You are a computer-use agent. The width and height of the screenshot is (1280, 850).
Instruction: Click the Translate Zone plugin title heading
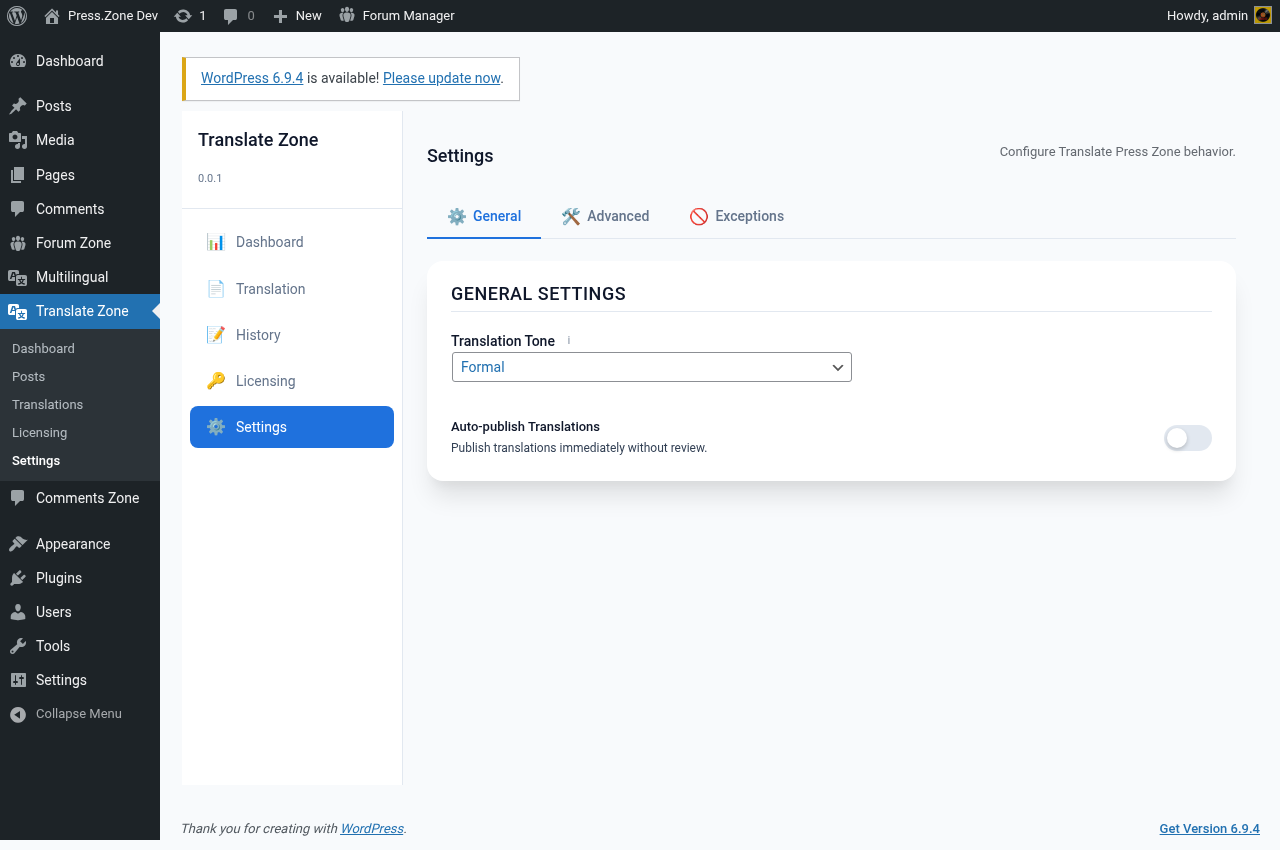click(258, 140)
